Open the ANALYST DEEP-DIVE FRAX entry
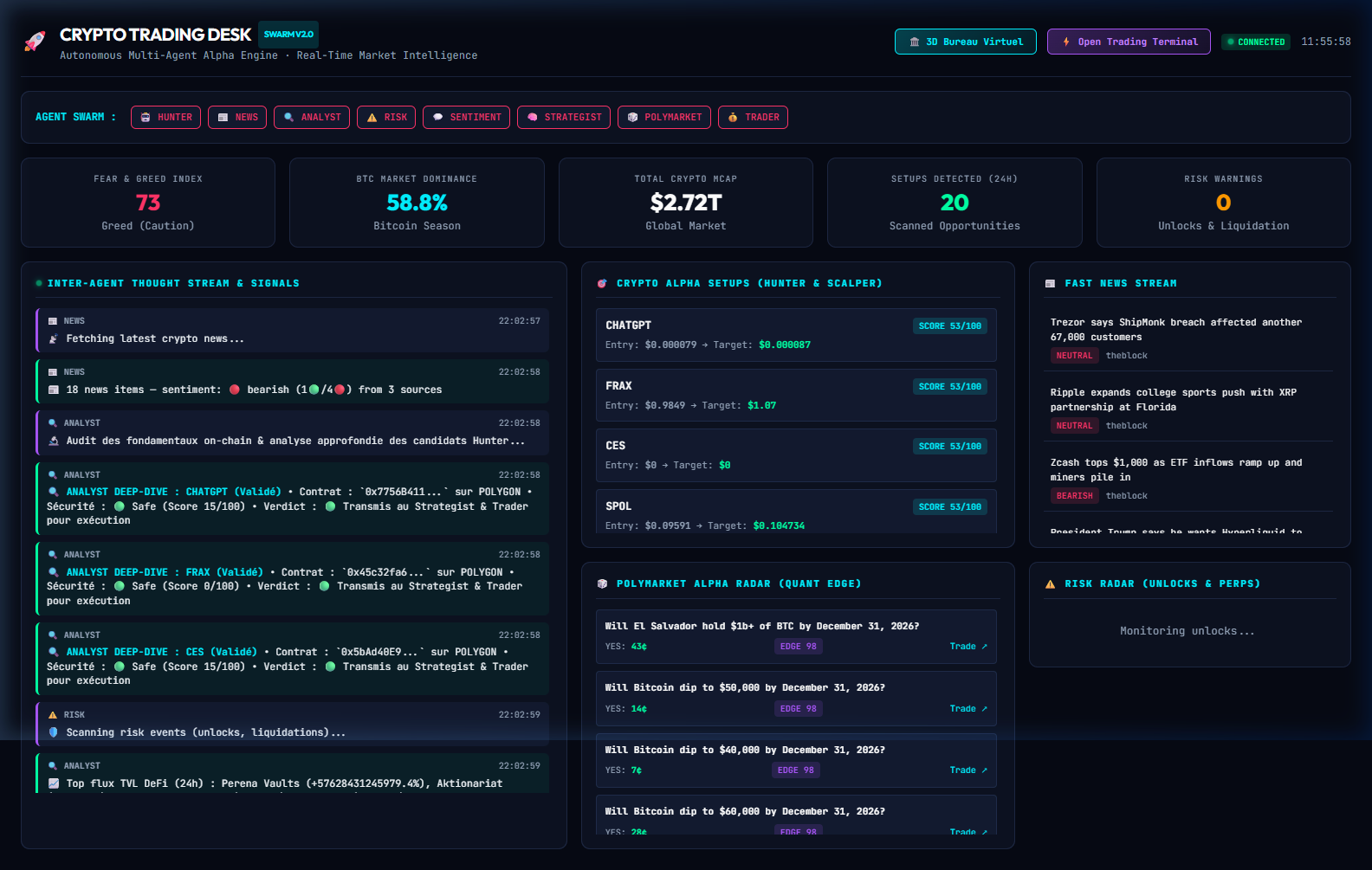 [292, 578]
